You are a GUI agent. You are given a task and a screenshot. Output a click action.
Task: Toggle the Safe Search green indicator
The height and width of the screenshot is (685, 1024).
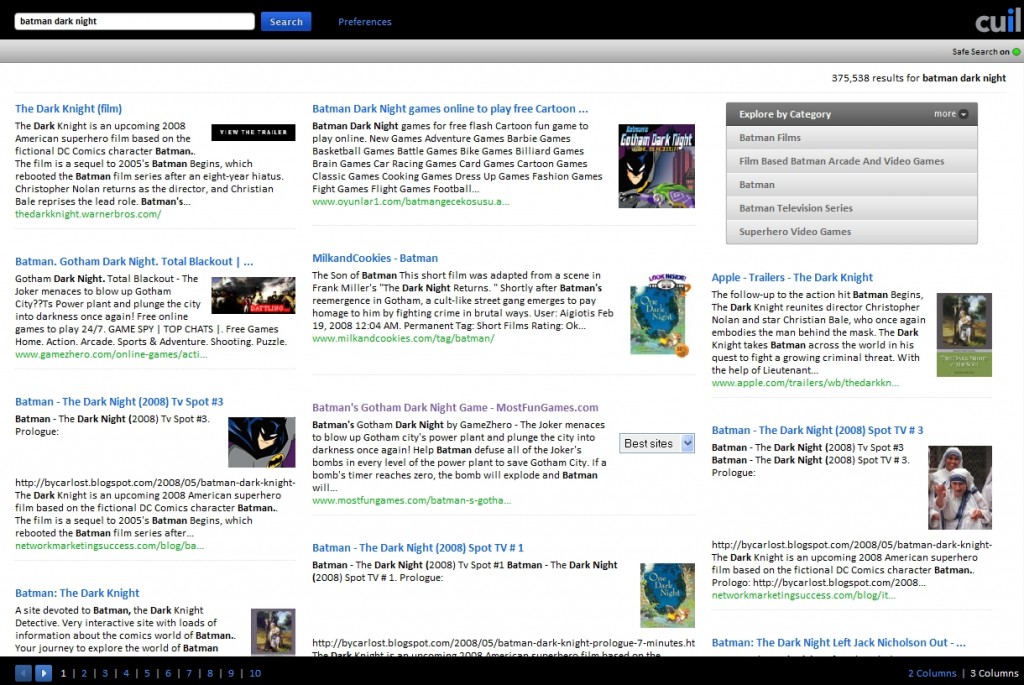1016,52
